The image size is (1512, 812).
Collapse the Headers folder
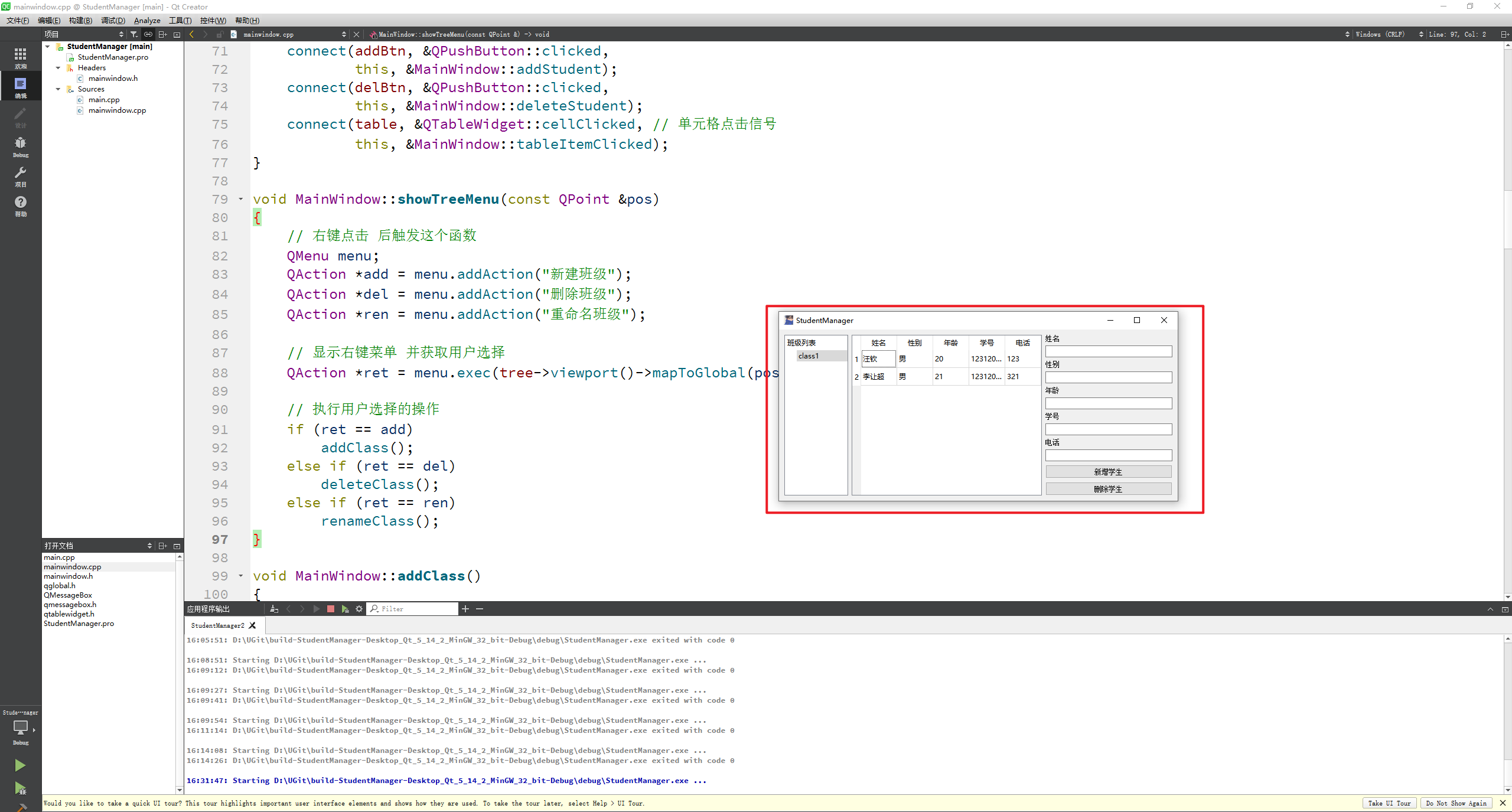point(58,68)
